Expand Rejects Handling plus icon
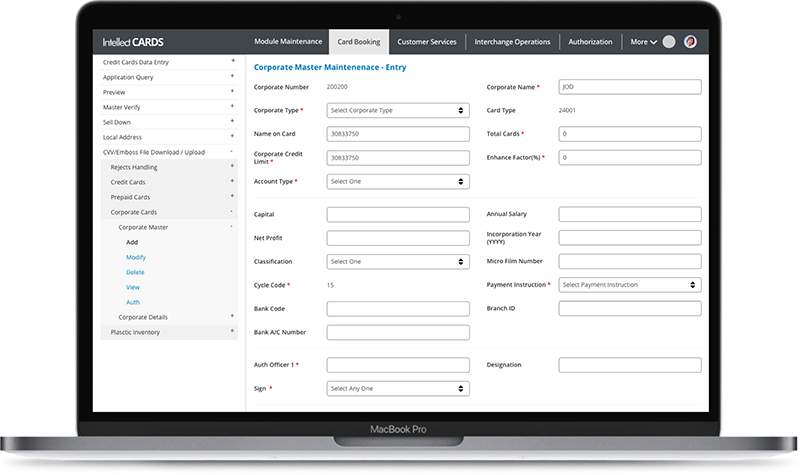Image resolution: width=800 pixels, height=475 pixels. pos(232,166)
